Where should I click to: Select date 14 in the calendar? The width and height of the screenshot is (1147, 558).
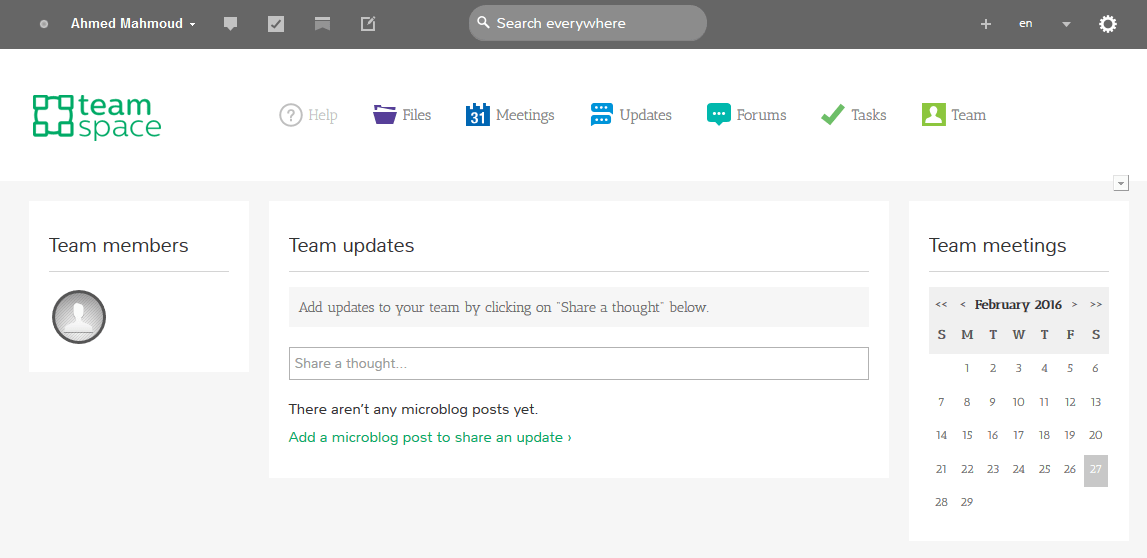click(941, 435)
